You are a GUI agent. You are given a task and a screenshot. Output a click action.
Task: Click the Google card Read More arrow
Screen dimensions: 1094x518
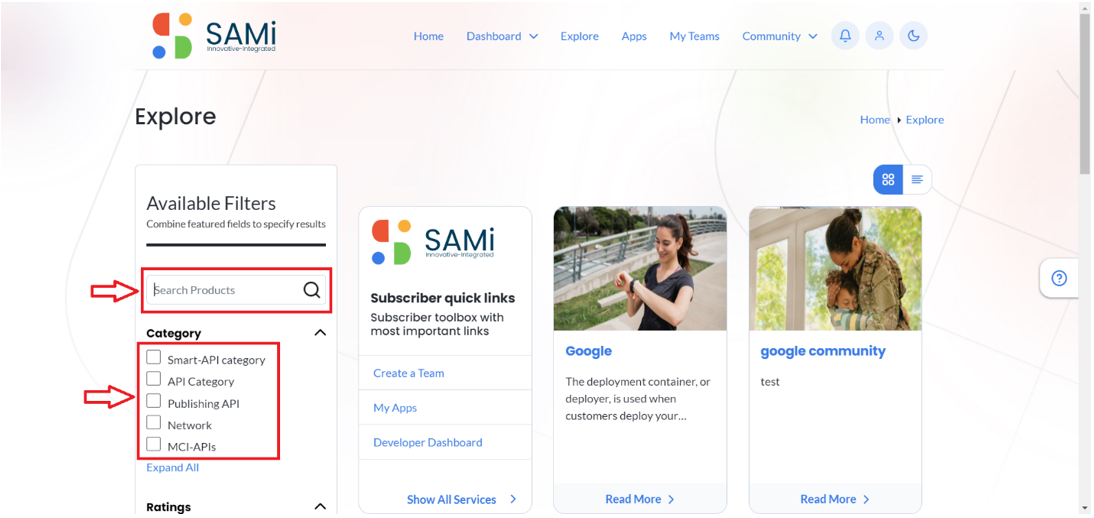(671, 499)
